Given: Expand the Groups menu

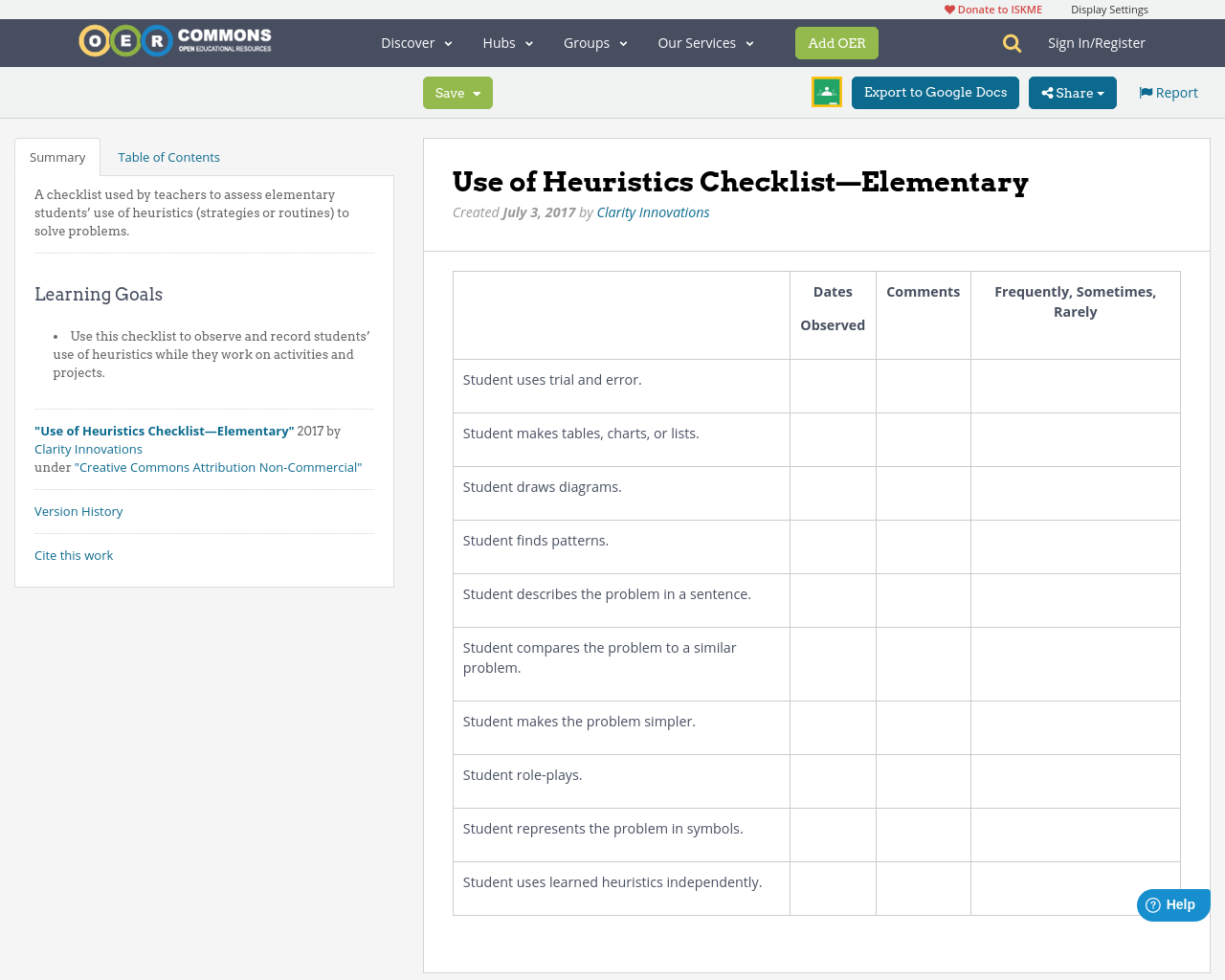Looking at the screenshot, I should (x=594, y=43).
